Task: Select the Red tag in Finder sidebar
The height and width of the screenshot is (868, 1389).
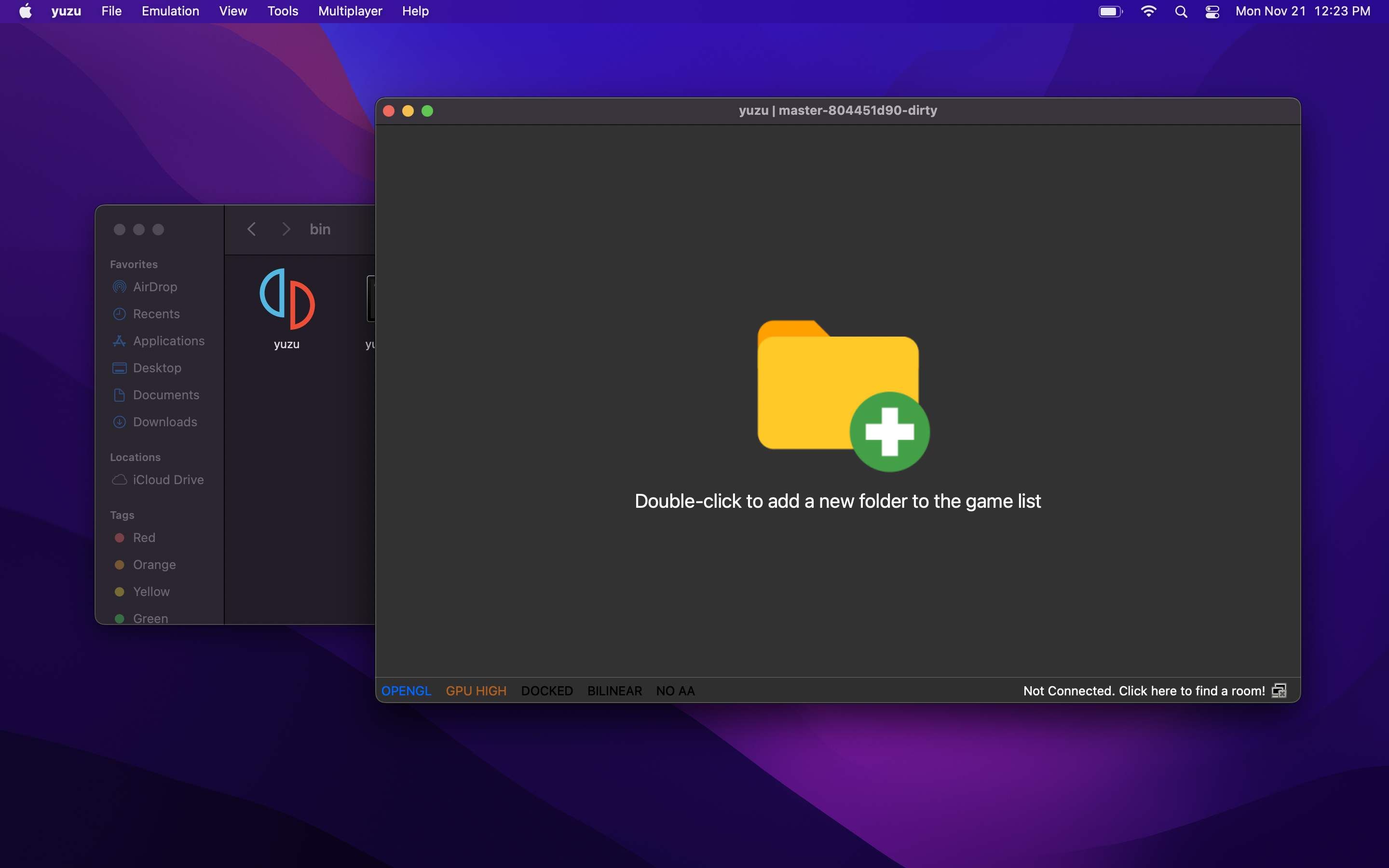Action: [x=144, y=537]
